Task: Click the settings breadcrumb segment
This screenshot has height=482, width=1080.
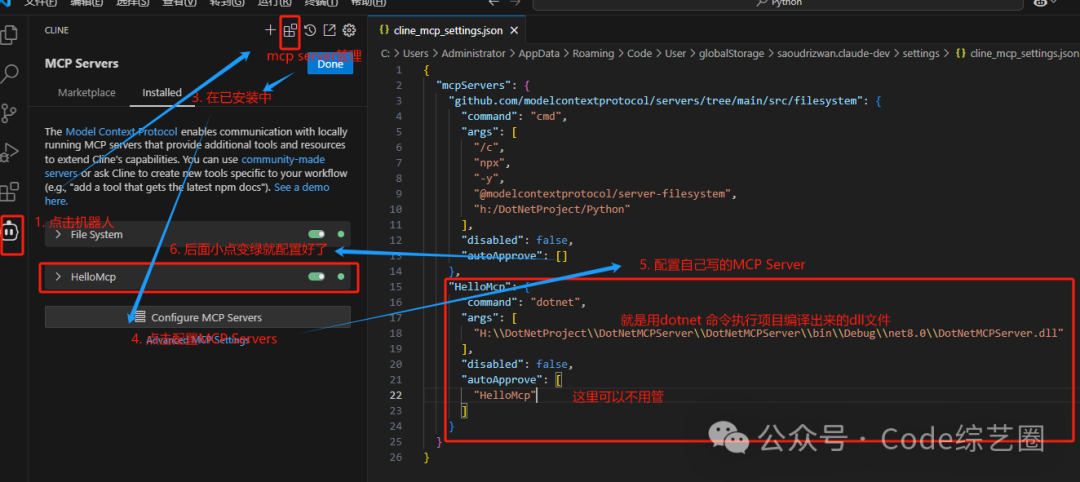Action: click(x=921, y=53)
